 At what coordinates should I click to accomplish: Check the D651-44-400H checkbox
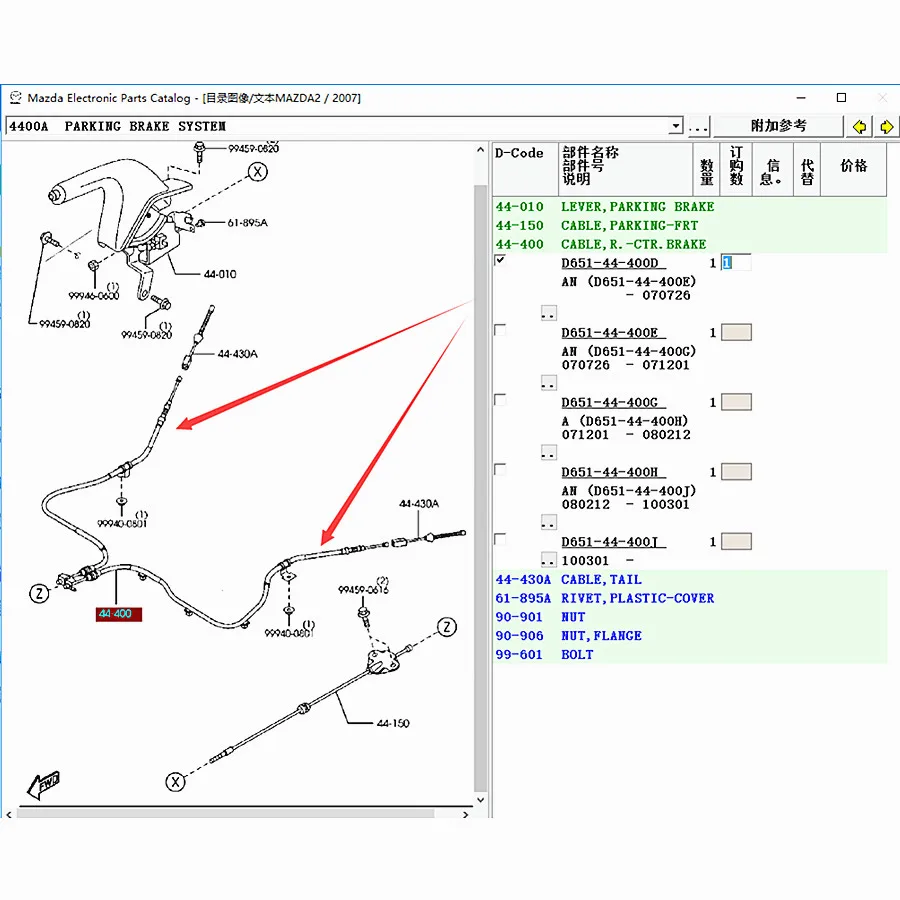500,470
